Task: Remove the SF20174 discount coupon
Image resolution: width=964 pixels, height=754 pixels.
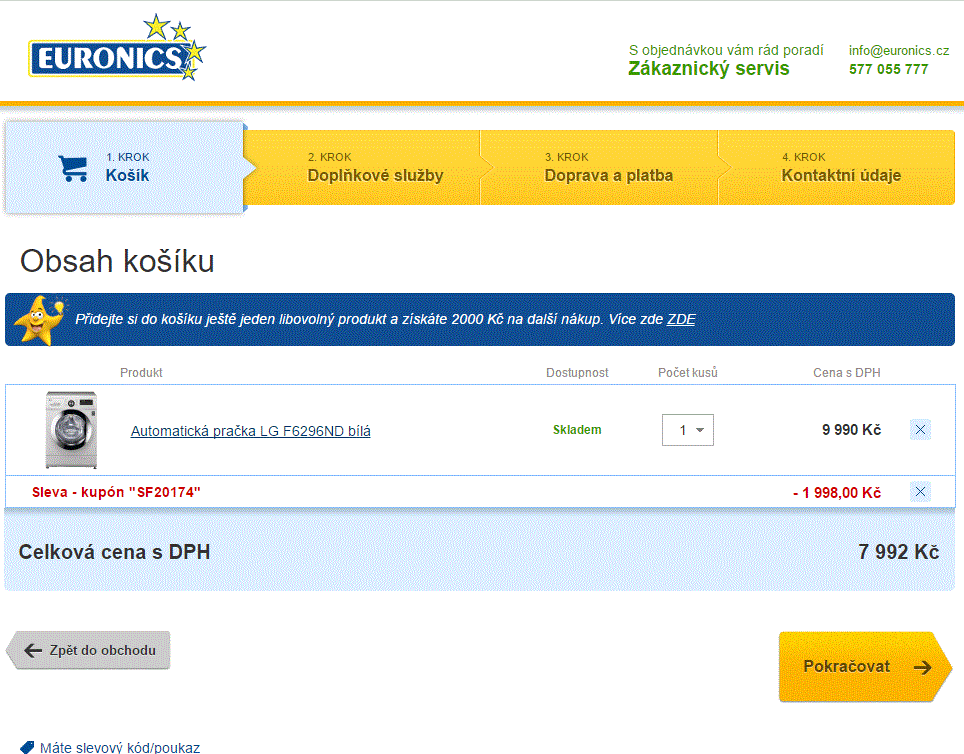Action: click(920, 491)
